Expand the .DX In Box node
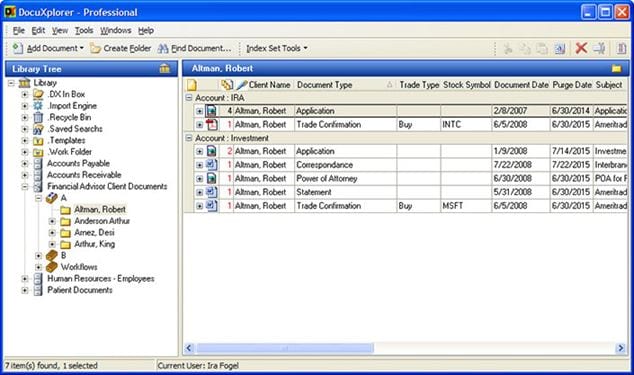This screenshot has height=375, width=634. coord(25,94)
